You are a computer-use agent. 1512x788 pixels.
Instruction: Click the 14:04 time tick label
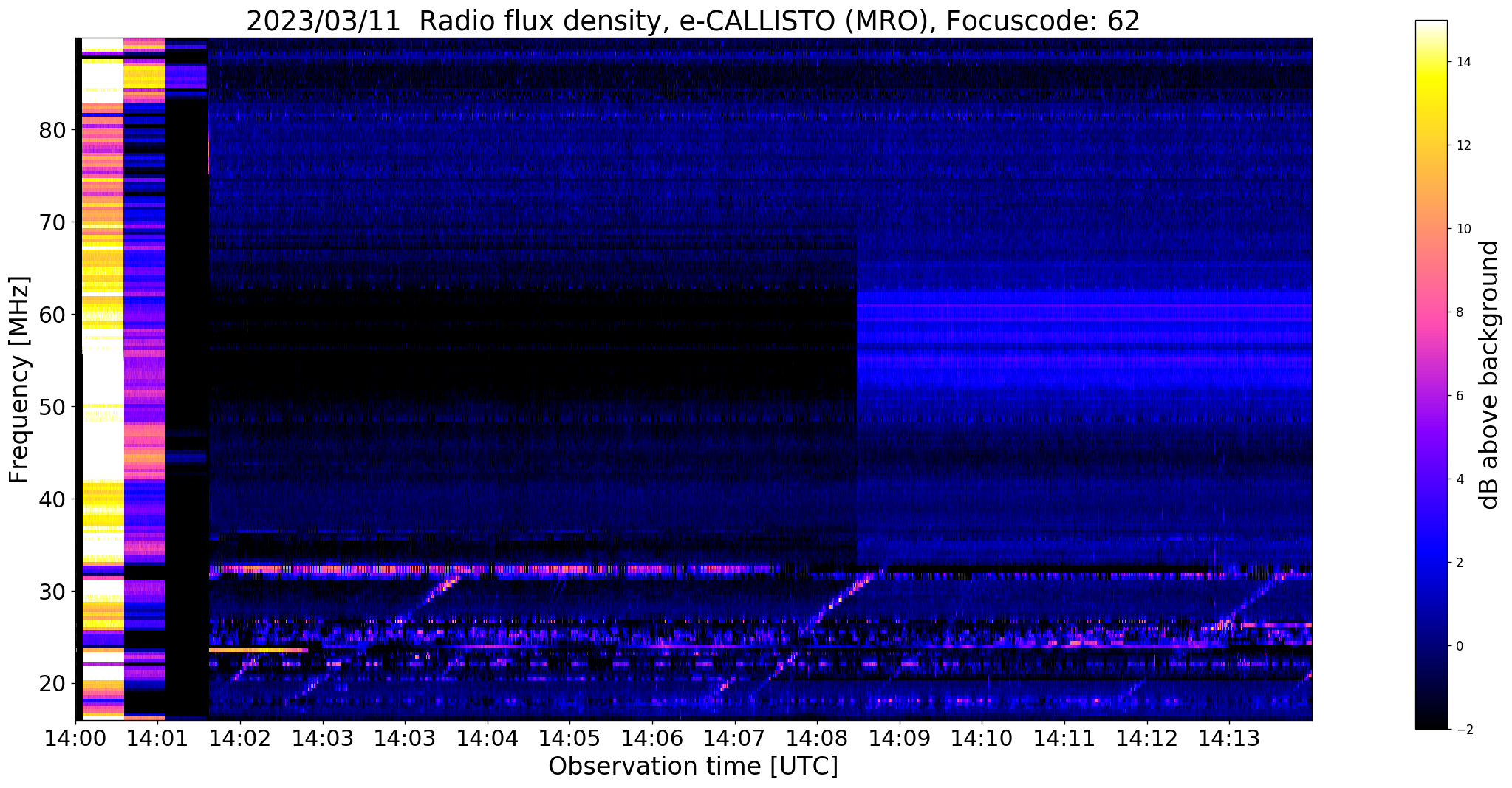coord(488,738)
